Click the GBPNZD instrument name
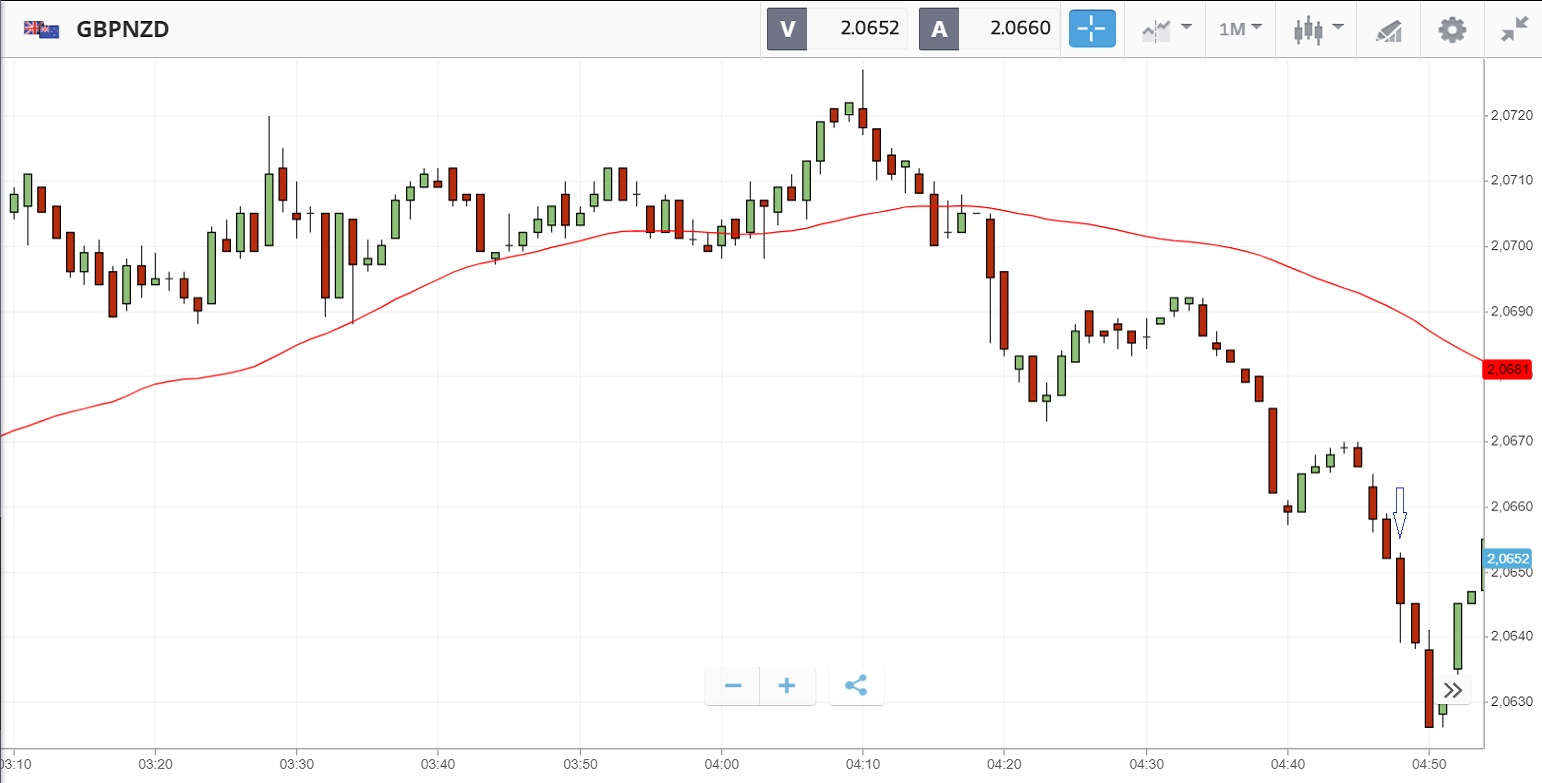This screenshot has height=783, width=1542. pos(122,29)
